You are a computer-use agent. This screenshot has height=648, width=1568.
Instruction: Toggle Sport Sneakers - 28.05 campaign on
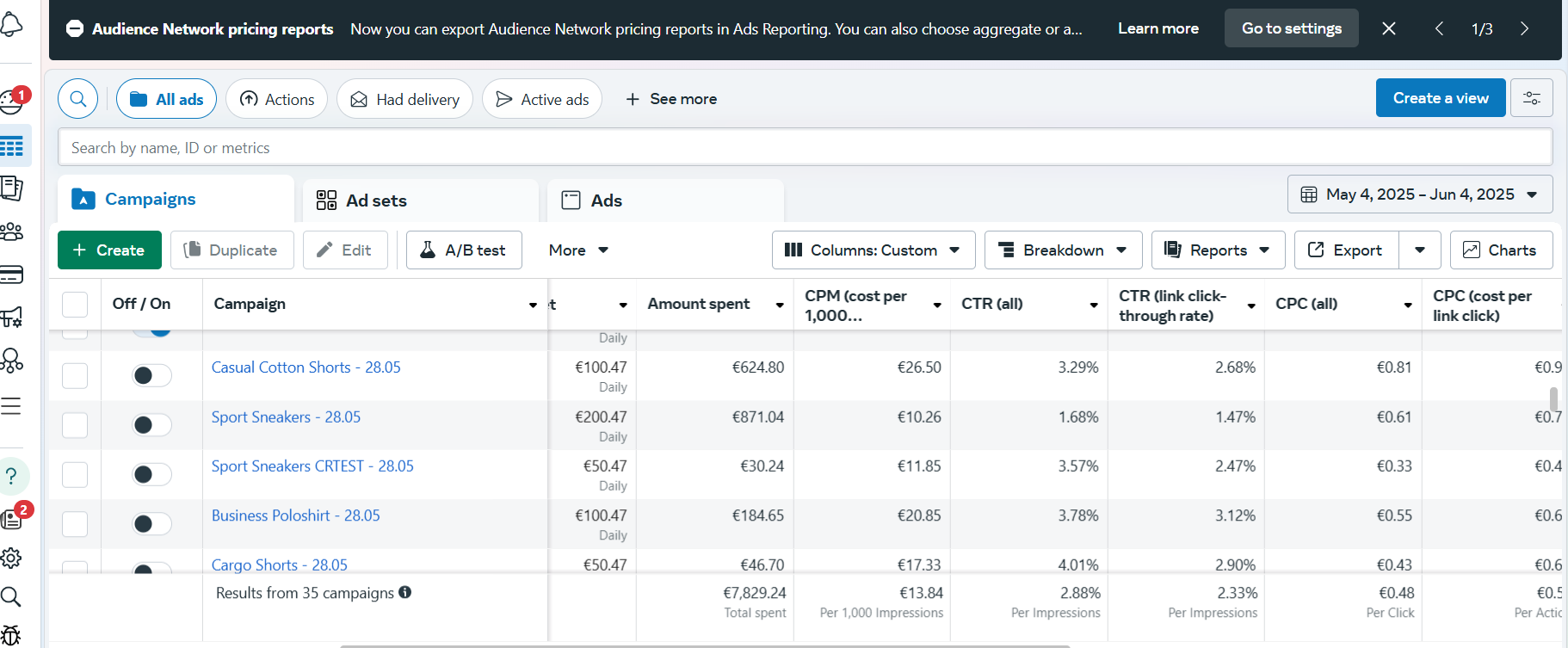click(x=151, y=425)
